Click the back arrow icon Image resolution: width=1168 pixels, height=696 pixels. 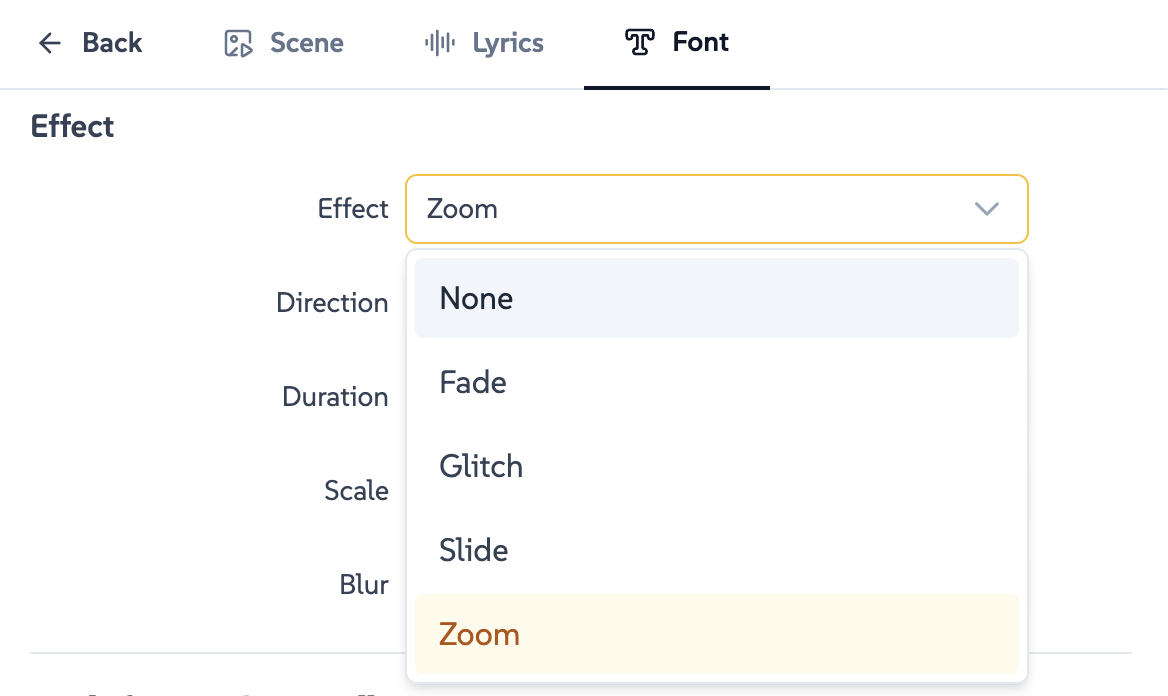coord(49,43)
